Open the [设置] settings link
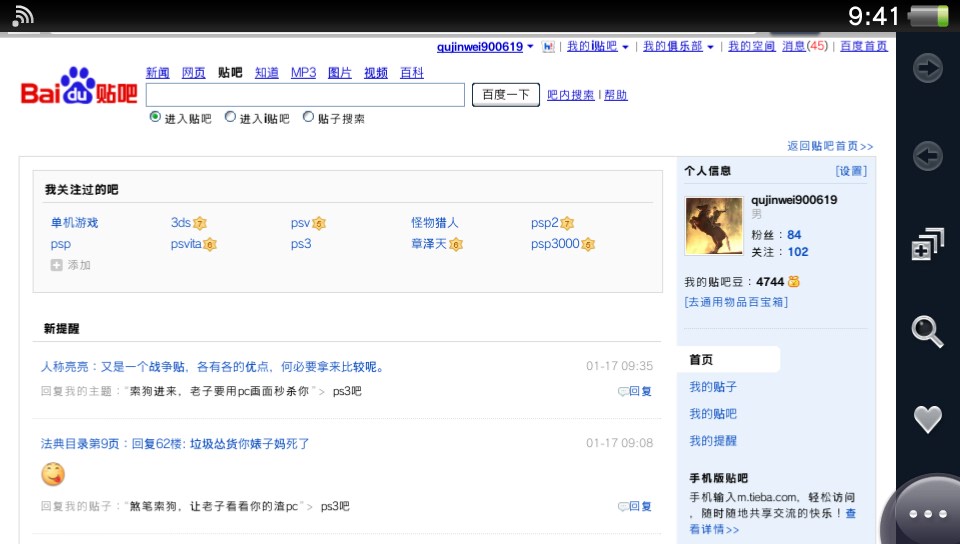This screenshot has width=960, height=544. (x=851, y=171)
